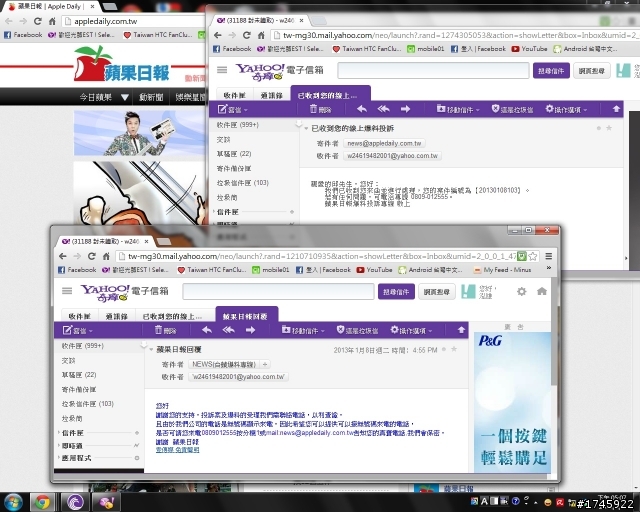
Task: Star the 已收到您的線上爆料投訴 message in back window
Action: pos(609,128)
